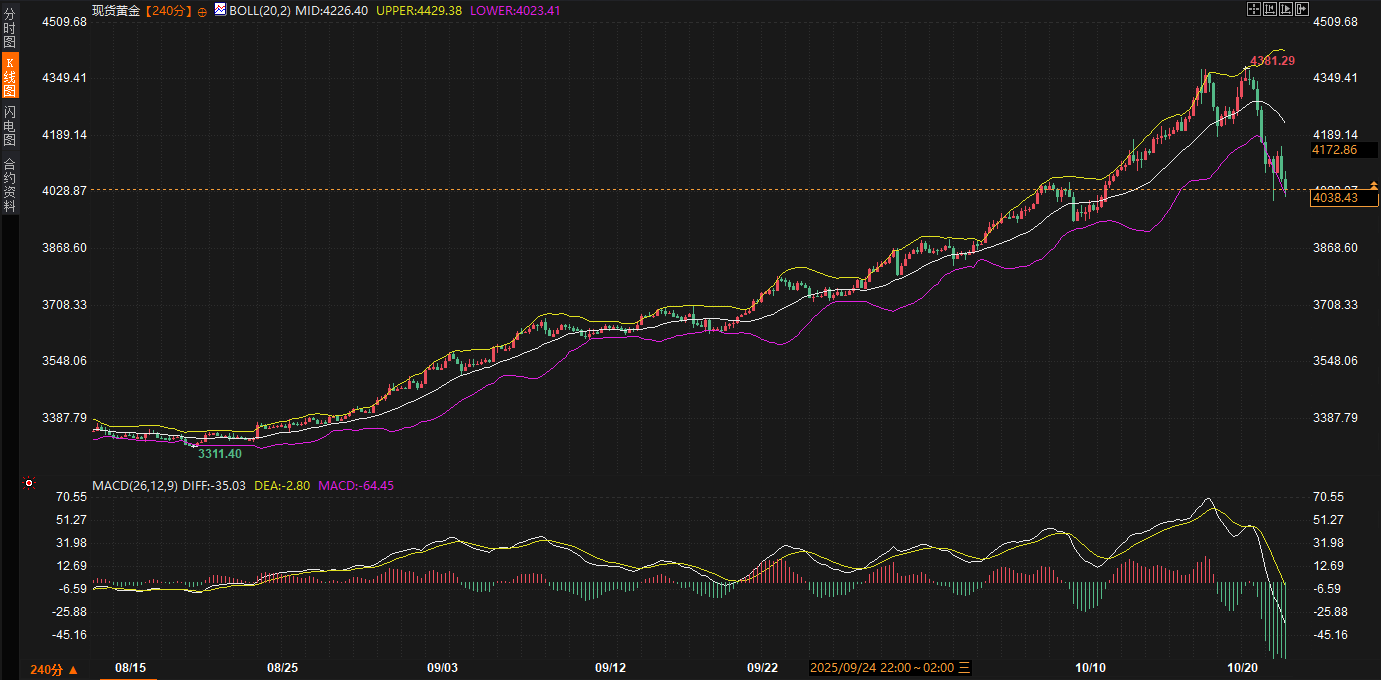The image size is (1381, 680).
Task: Click the current price tag 4038.43
Action: 1343,199
